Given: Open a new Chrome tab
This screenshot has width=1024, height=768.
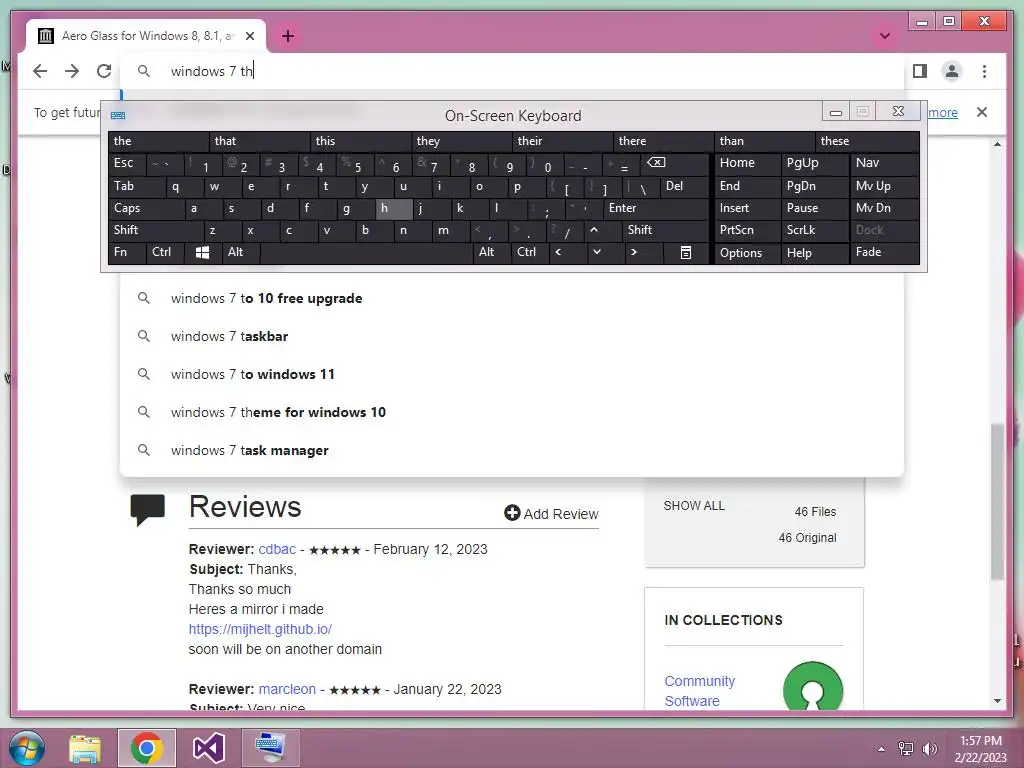Looking at the screenshot, I should pos(288,36).
